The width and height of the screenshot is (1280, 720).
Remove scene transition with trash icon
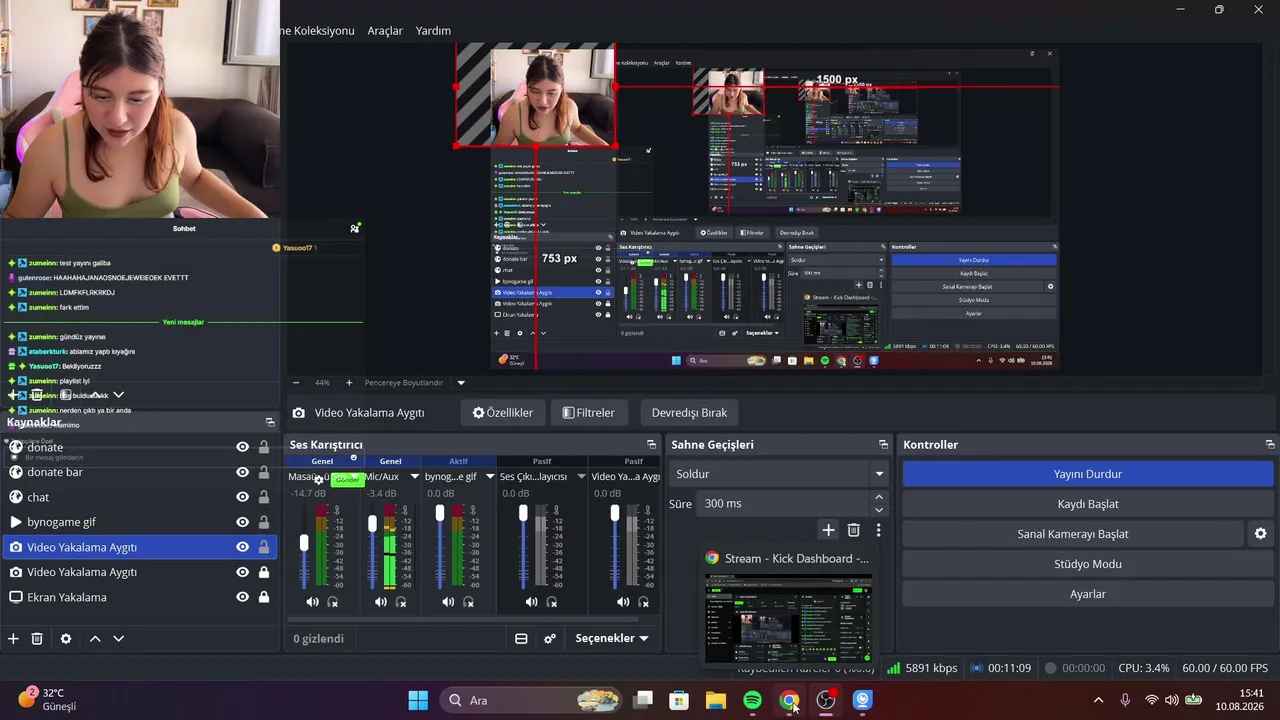(853, 530)
